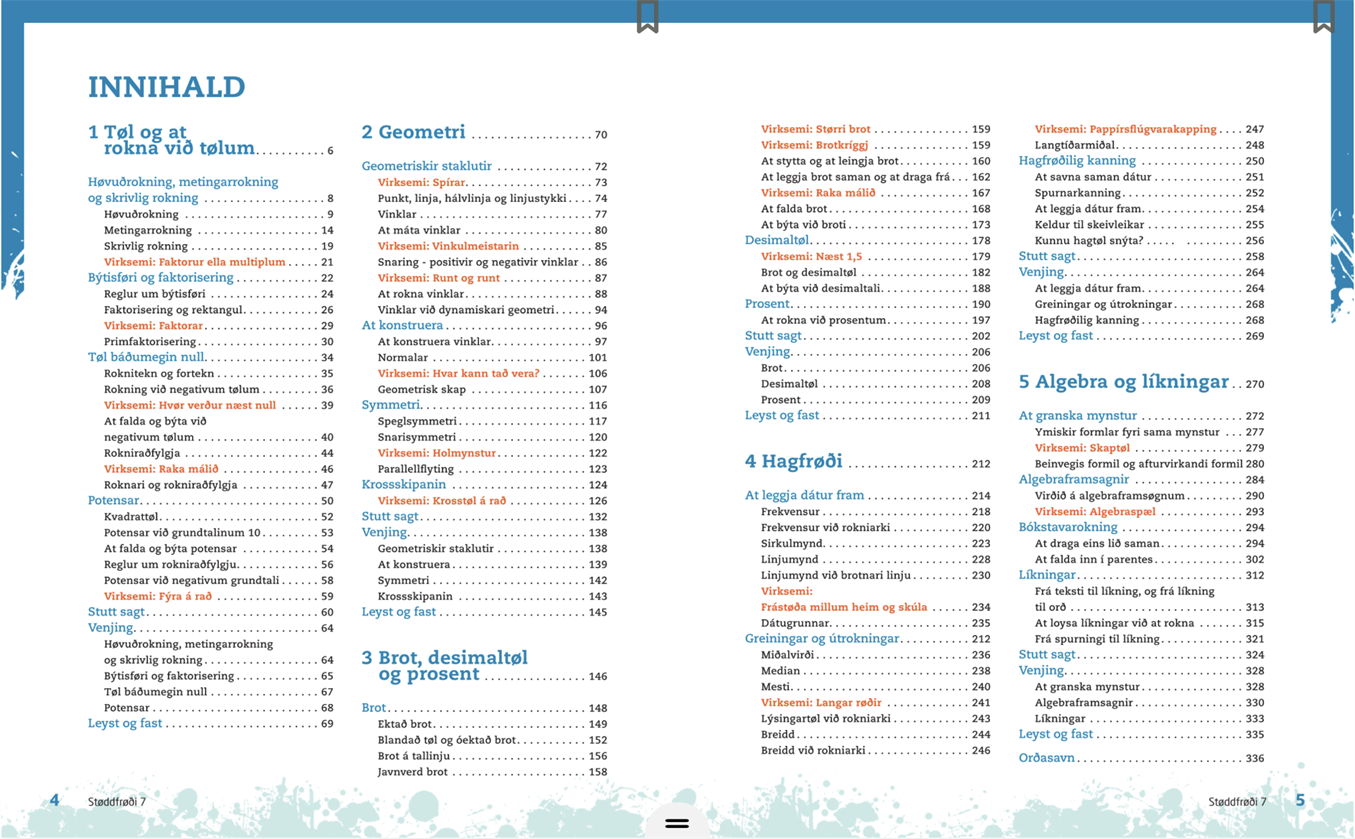
Task: Open Virksemi: Hvar kann tað vera?
Action: [492, 373]
